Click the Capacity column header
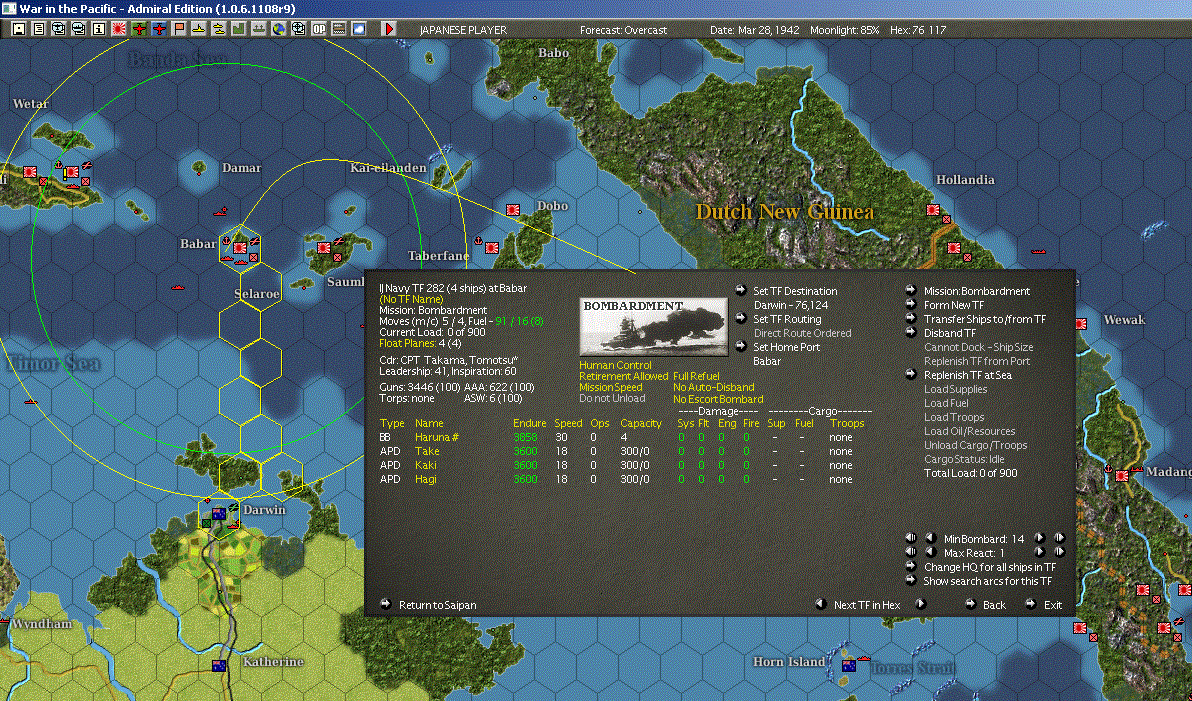This screenshot has width=1192, height=701. (x=641, y=423)
